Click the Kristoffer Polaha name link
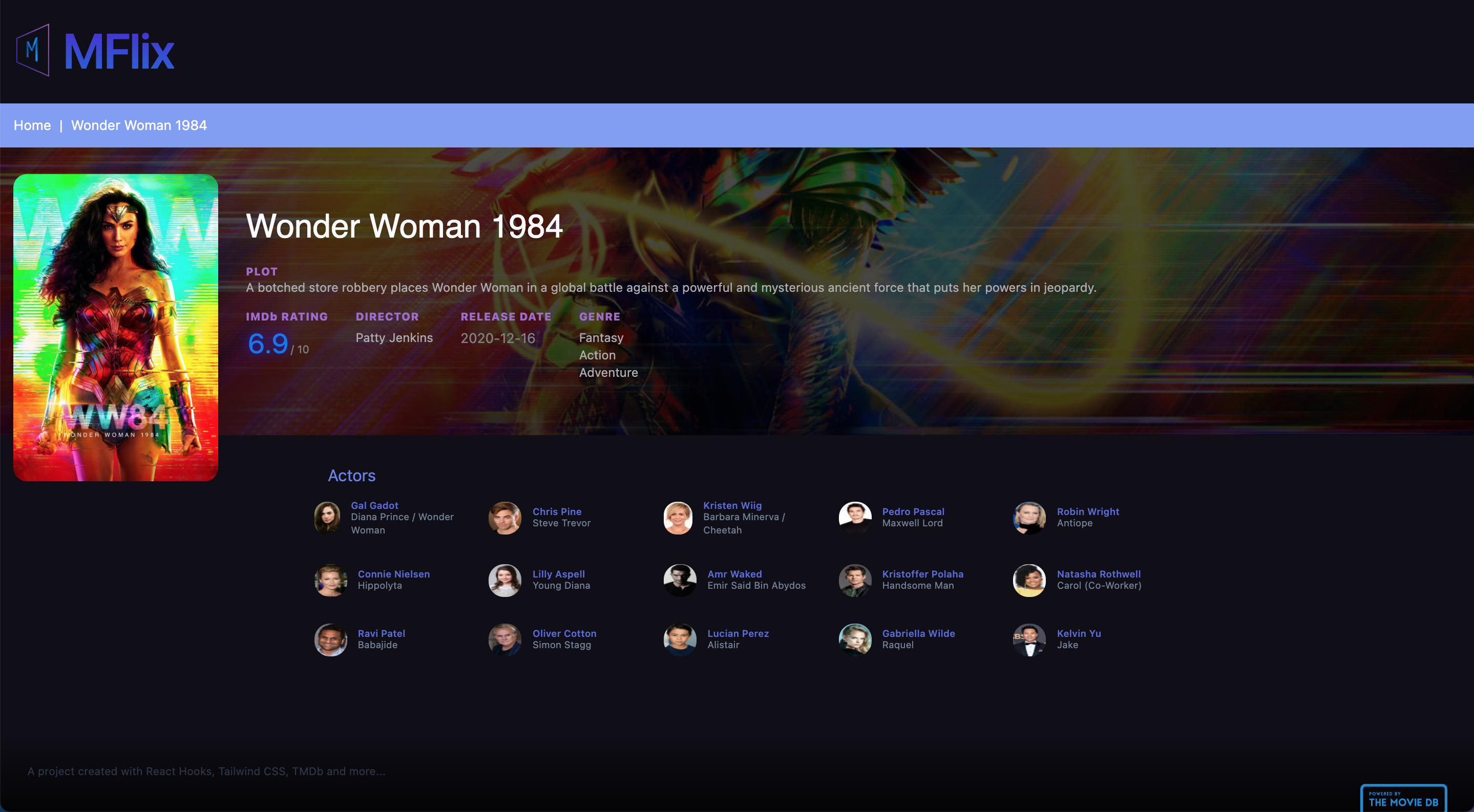The width and height of the screenshot is (1474, 812). coord(922,573)
